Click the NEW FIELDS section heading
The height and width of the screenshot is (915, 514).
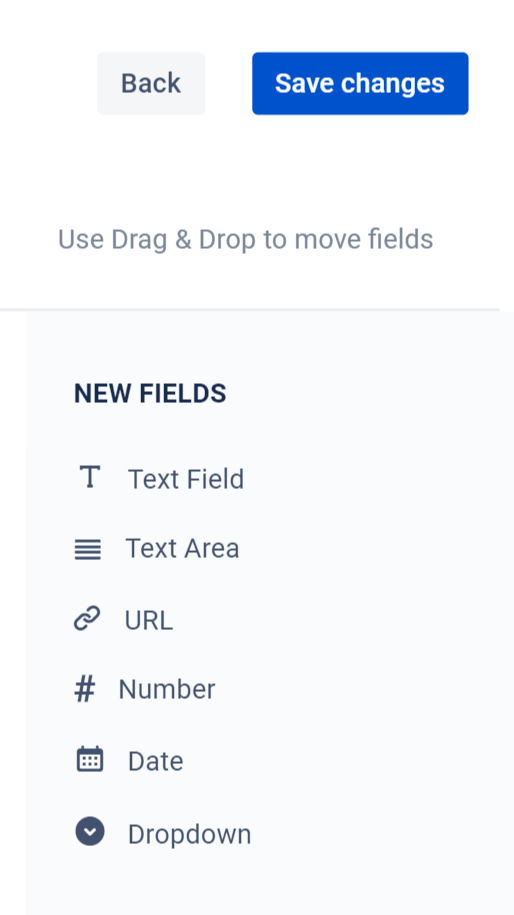pyautogui.click(x=150, y=394)
